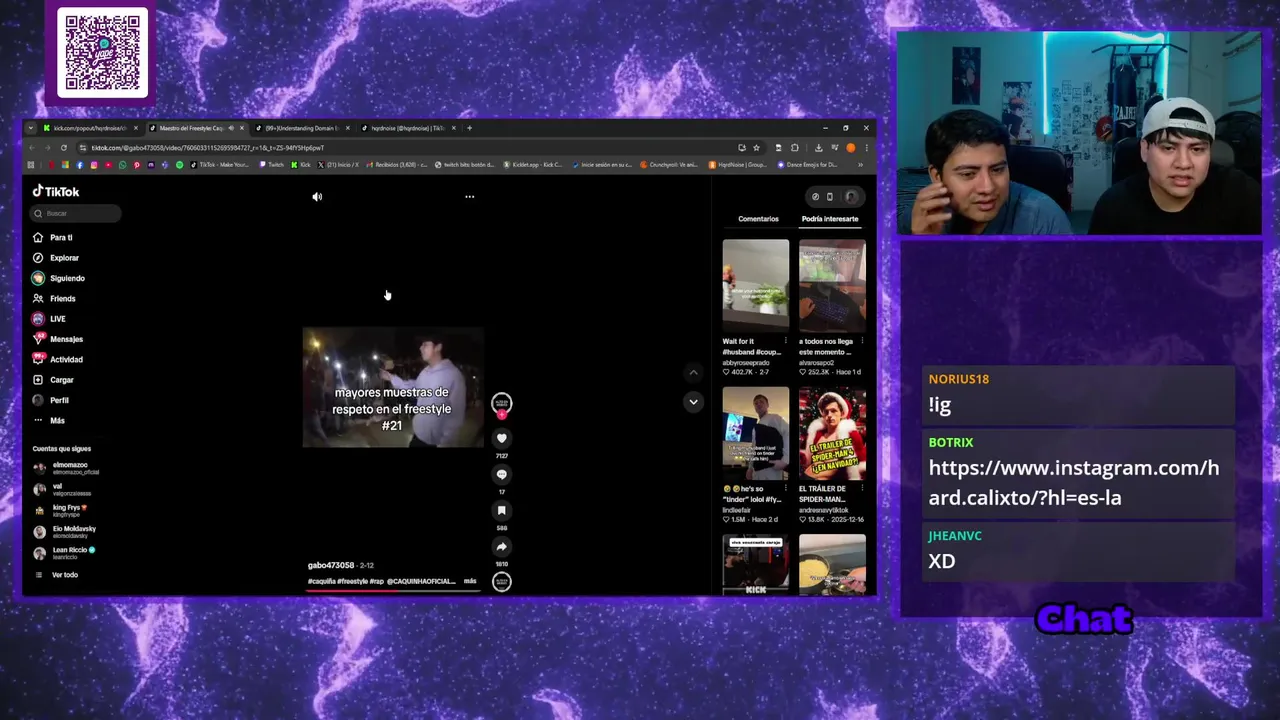1280x720 pixels.
Task: Open the three-dots video options menu
Action: pos(469,197)
